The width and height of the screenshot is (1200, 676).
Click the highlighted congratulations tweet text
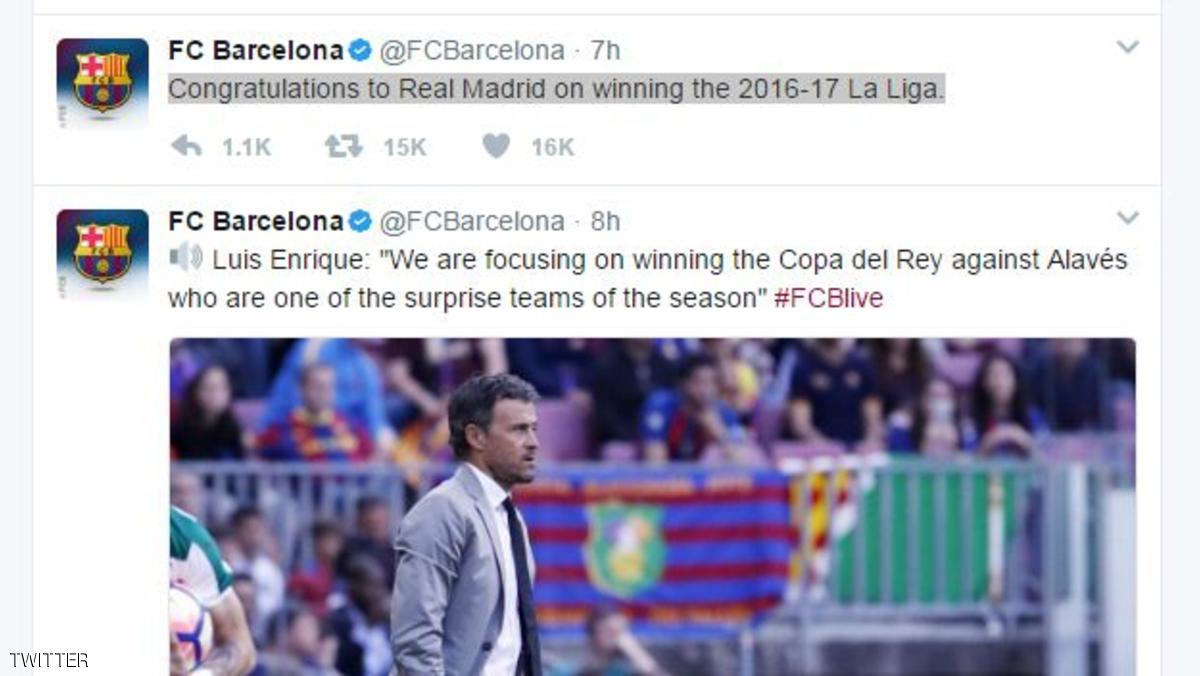(x=556, y=90)
